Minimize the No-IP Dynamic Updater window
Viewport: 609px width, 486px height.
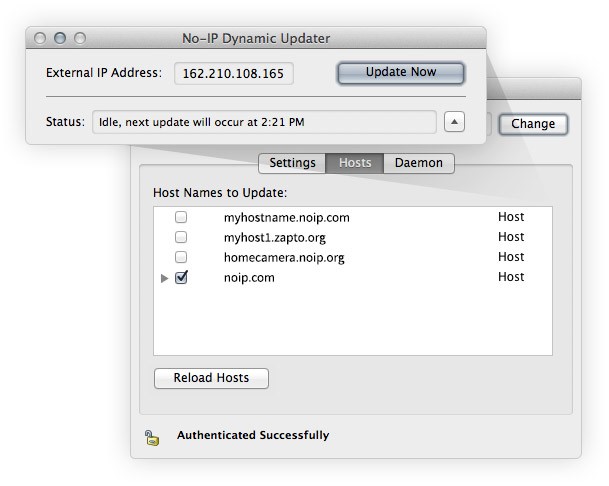click(60, 38)
